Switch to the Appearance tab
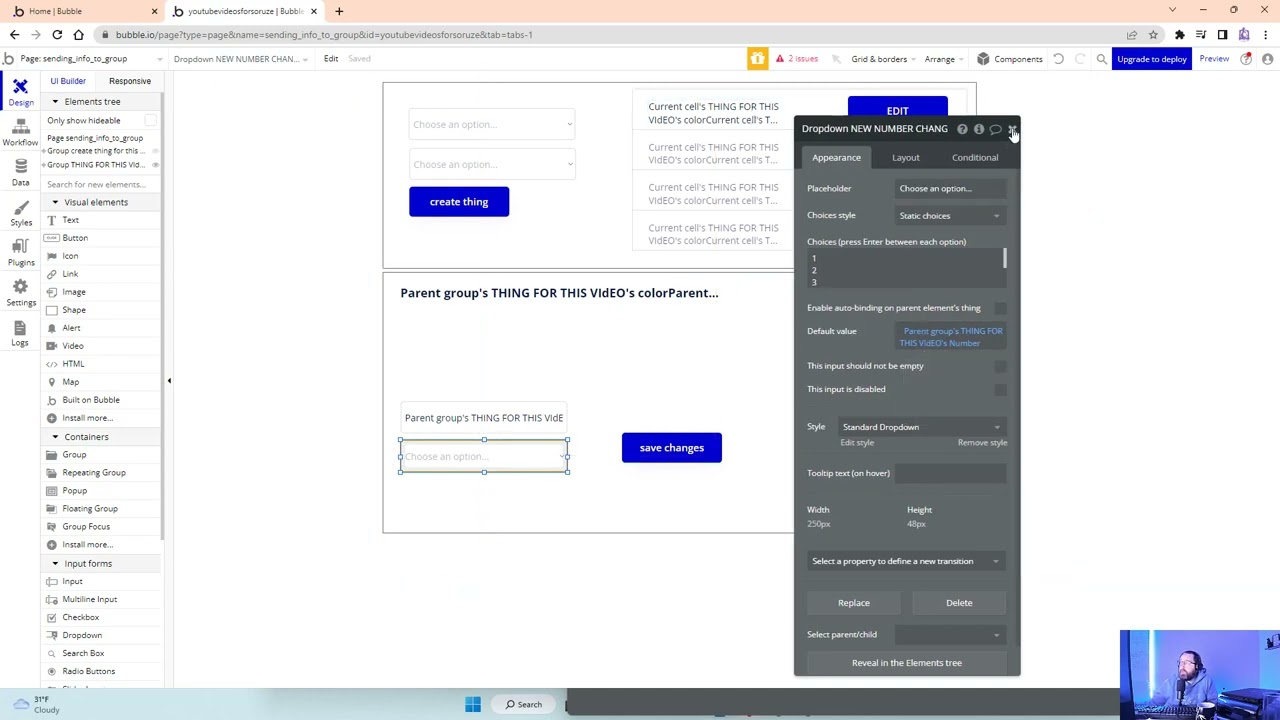The height and width of the screenshot is (720, 1280). click(836, 158)
